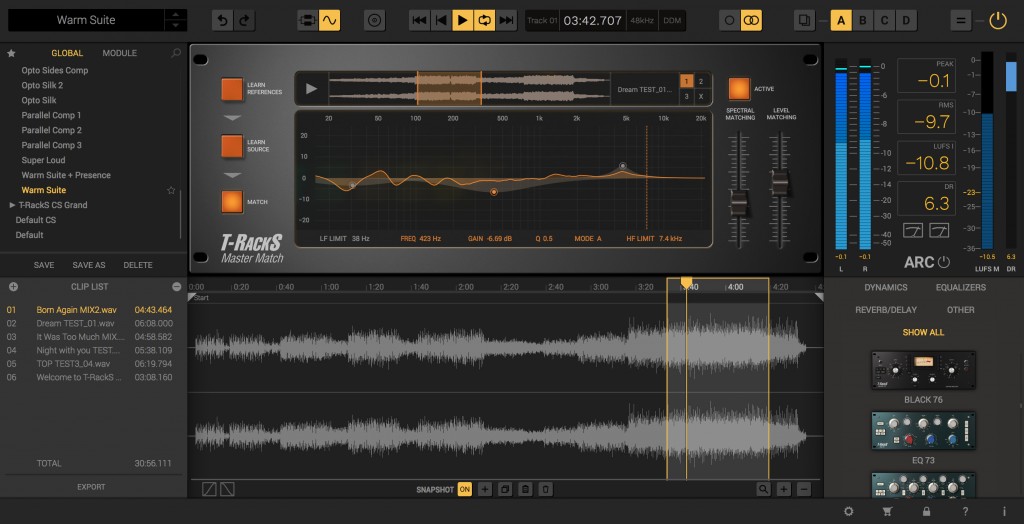This screenshot has width=1024, height=524.
Task: Select the BLACK 76 module thumbnail
Action: [923, 370]
